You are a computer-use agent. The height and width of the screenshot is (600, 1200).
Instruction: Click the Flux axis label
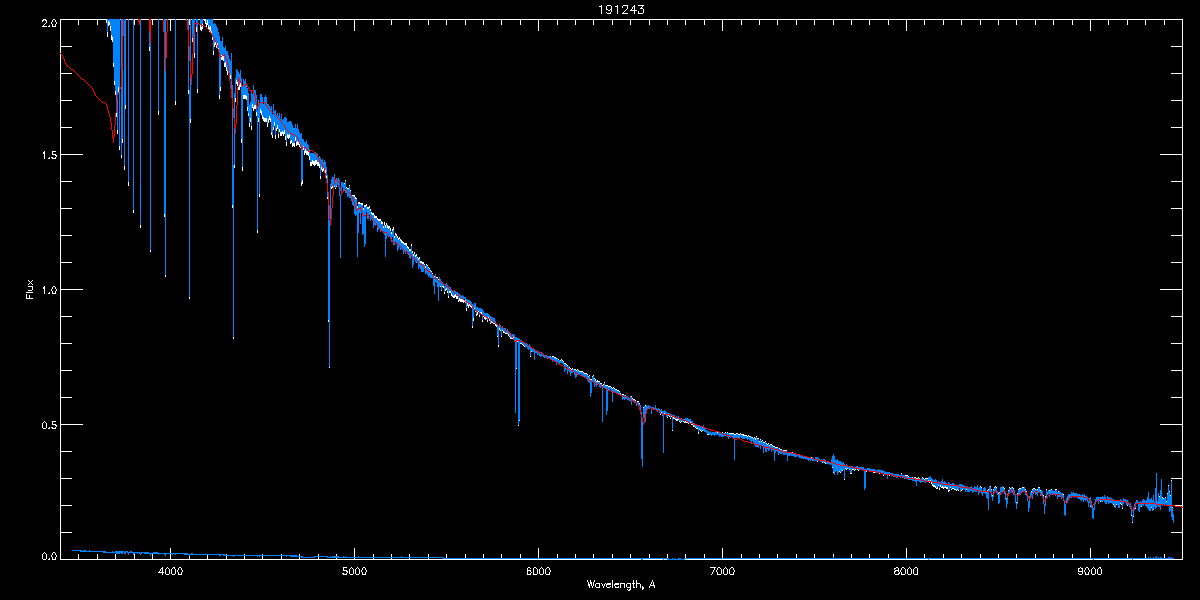pyautogui.click(x=29, y=289)
